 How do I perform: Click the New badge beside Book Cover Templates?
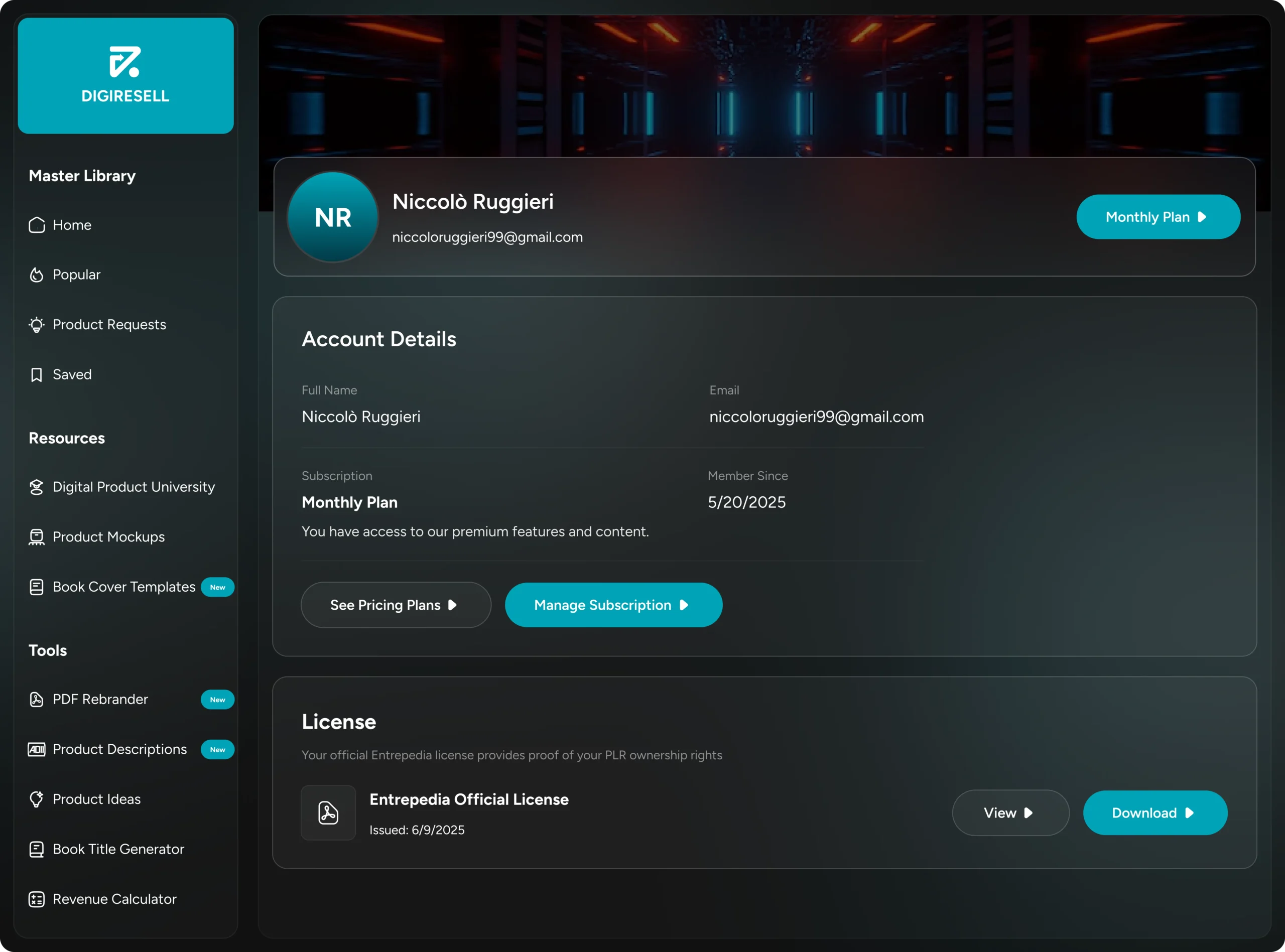pyautogui.click(x=217, y=587)
